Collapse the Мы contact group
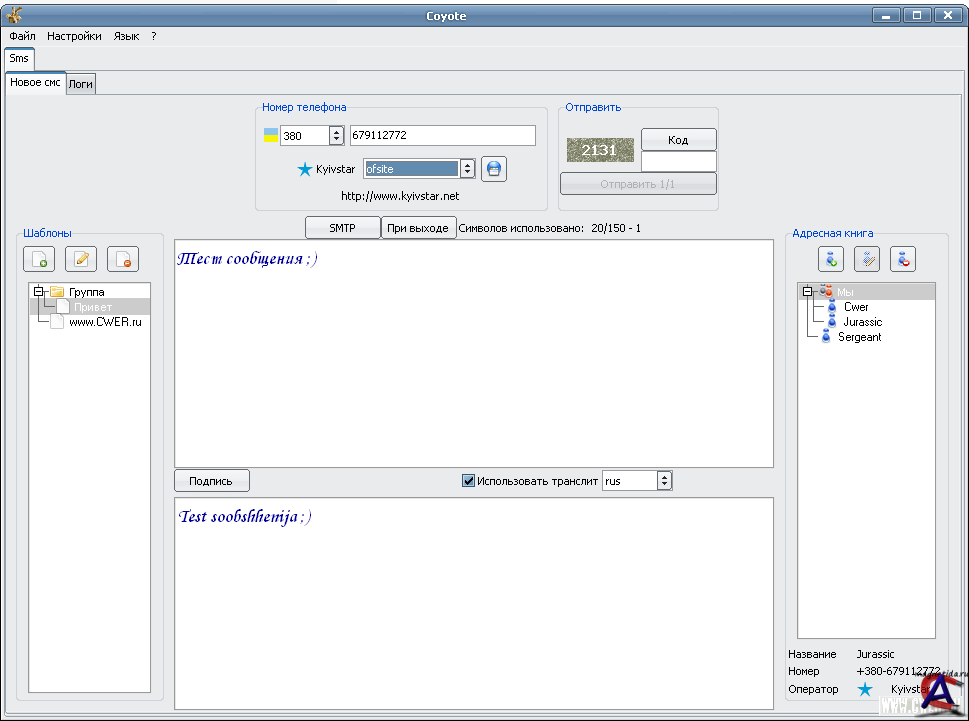This screenshot has height=721, width=969. pyautogui.click(x=808, y=292)
